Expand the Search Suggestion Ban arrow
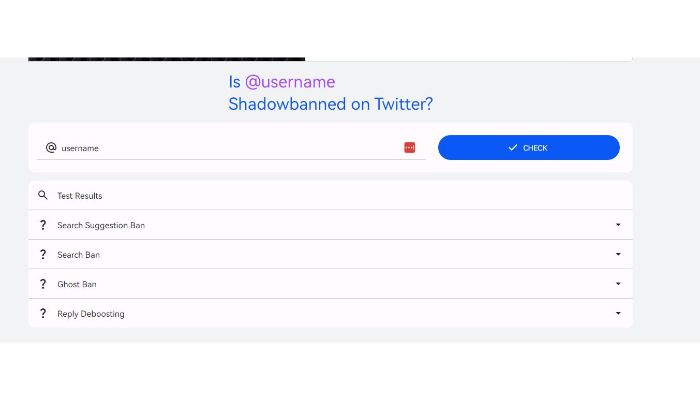The height and width of the screenshot is (400, 700). (618, 225)
